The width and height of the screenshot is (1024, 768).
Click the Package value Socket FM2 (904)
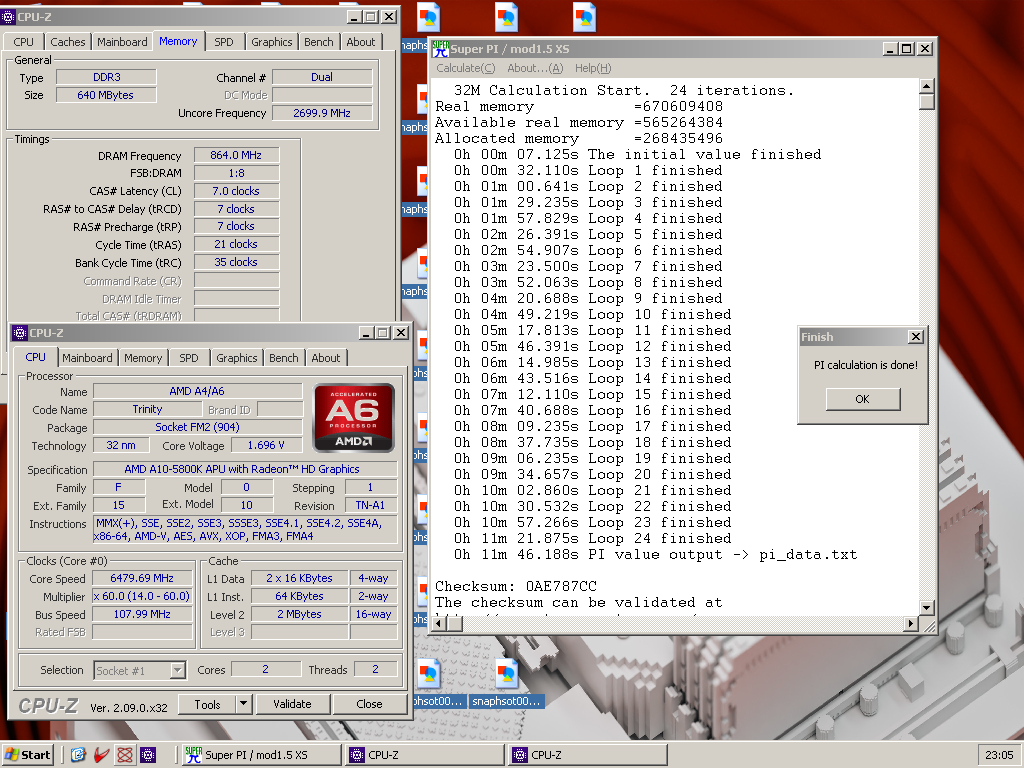click(x=197, y=427)
